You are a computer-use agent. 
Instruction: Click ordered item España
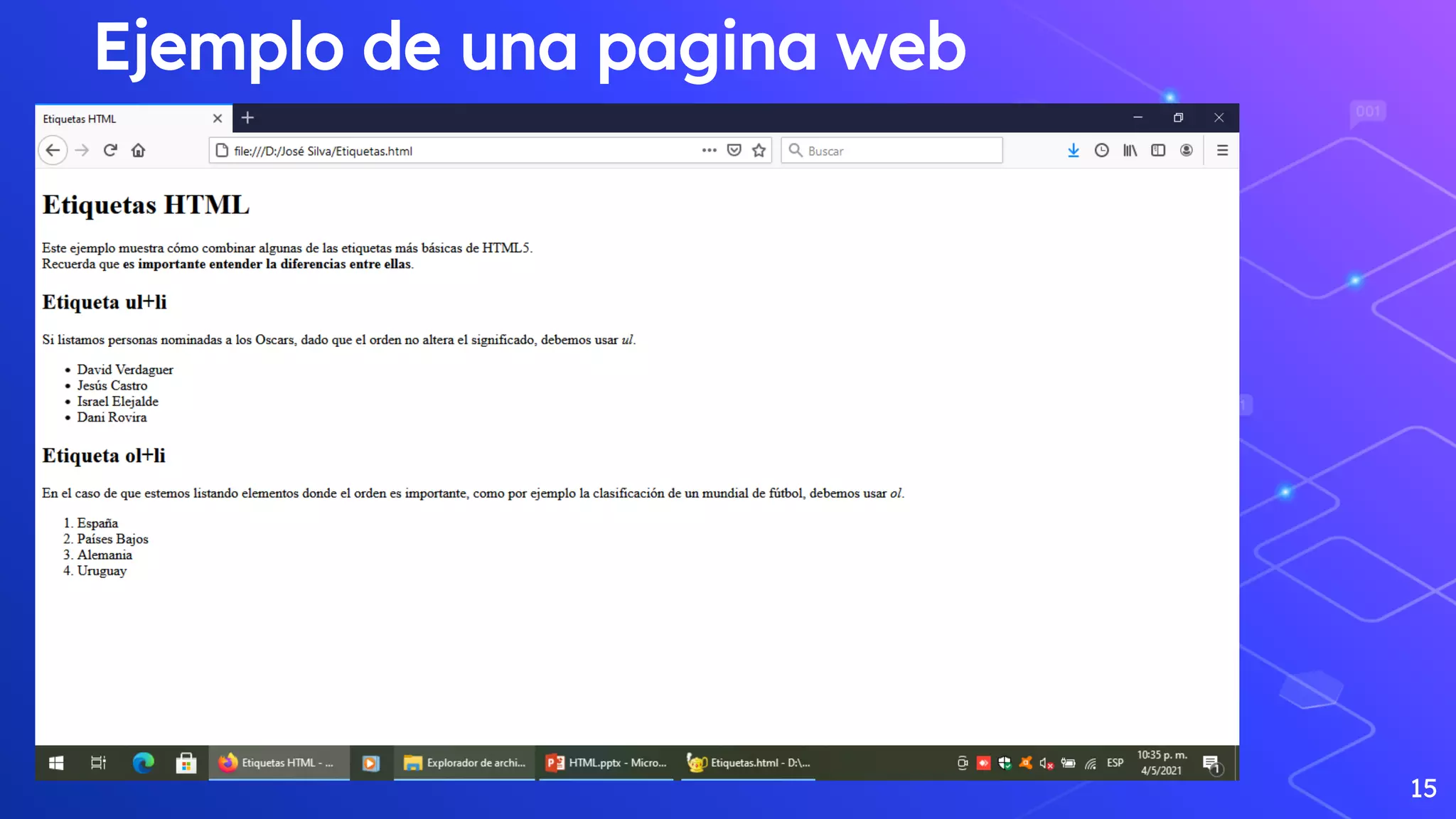tap(97, 523)
